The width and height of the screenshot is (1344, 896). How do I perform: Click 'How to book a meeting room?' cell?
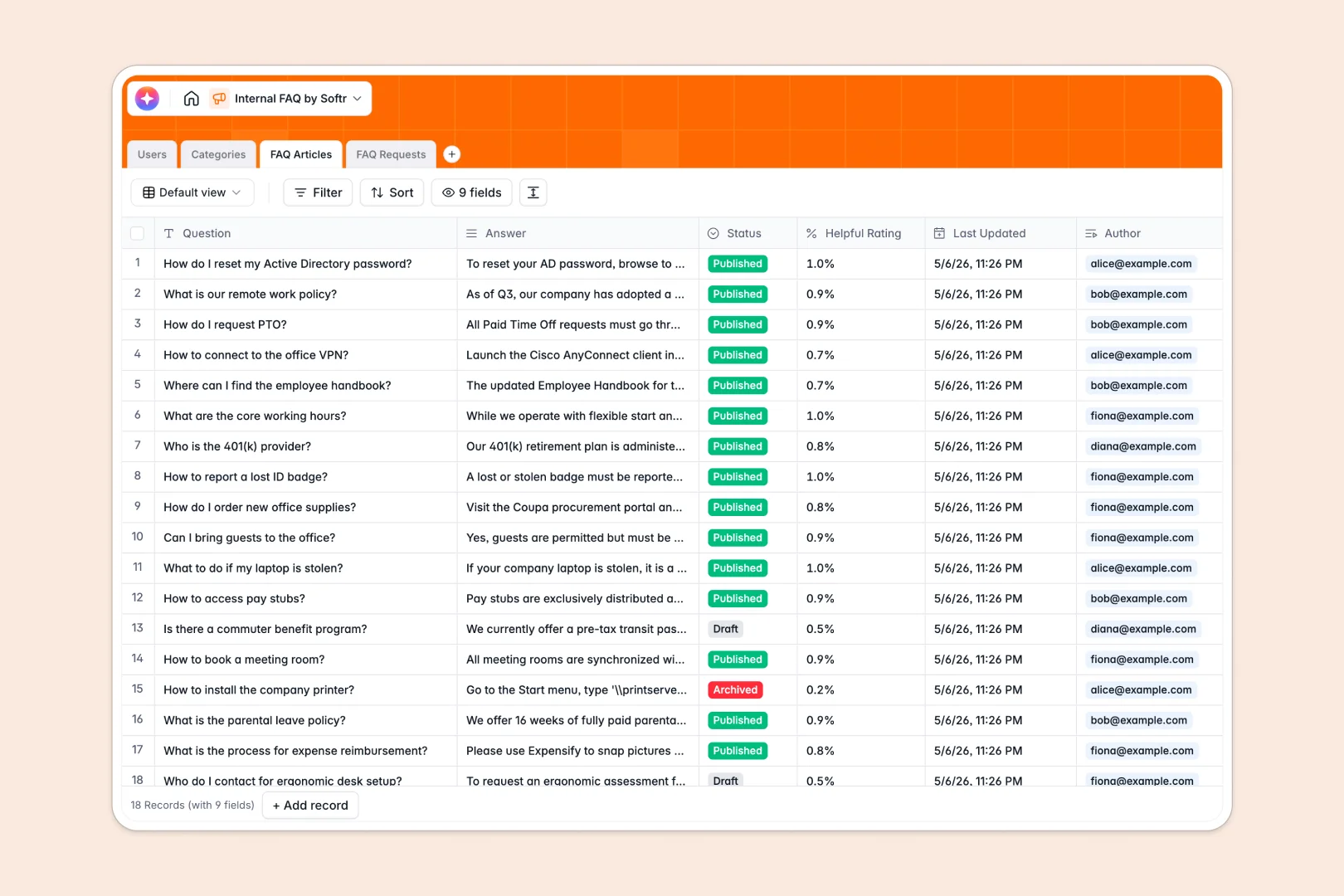click(x=305, y=660)
